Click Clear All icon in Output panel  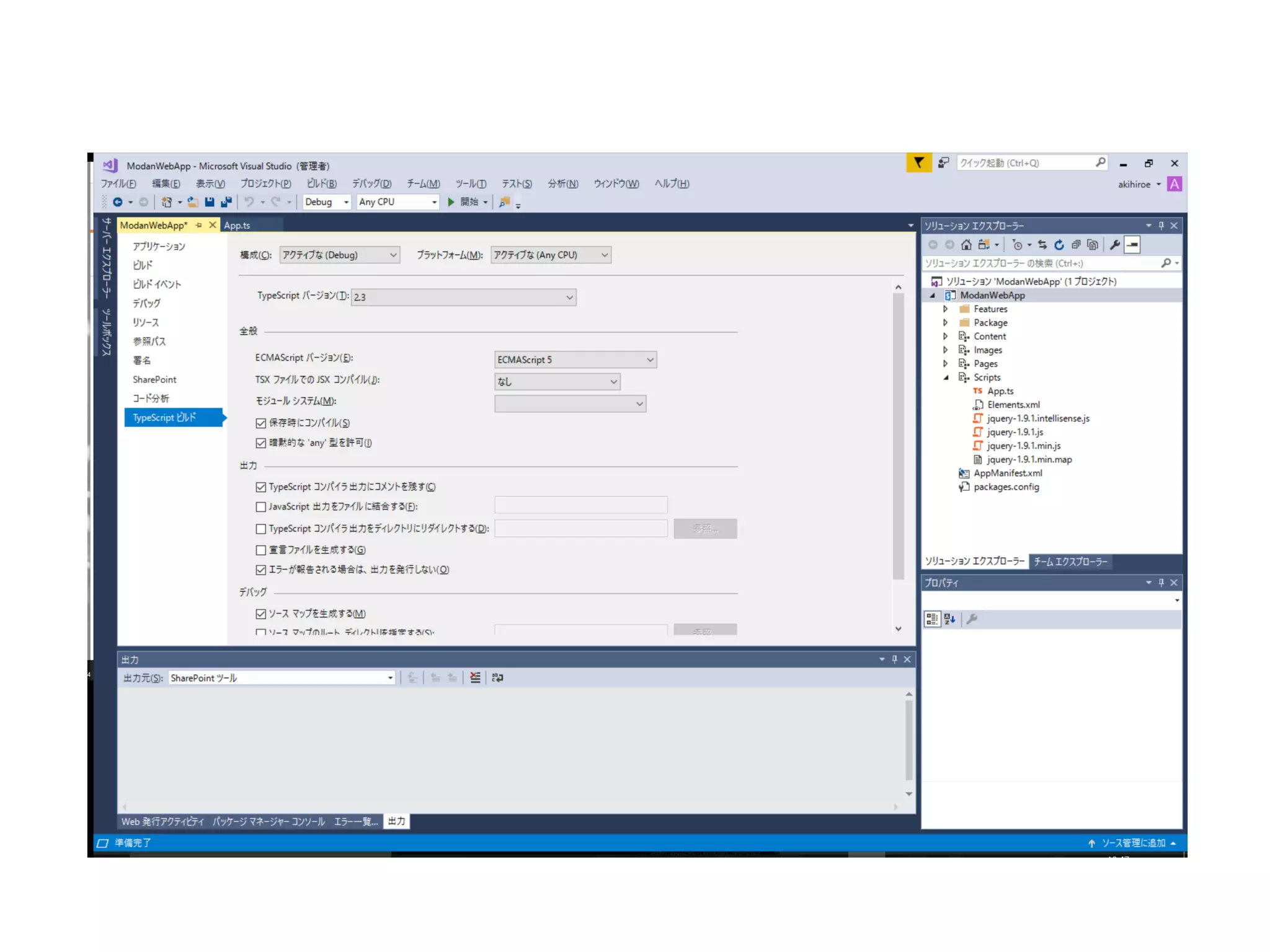coord(475,677)
